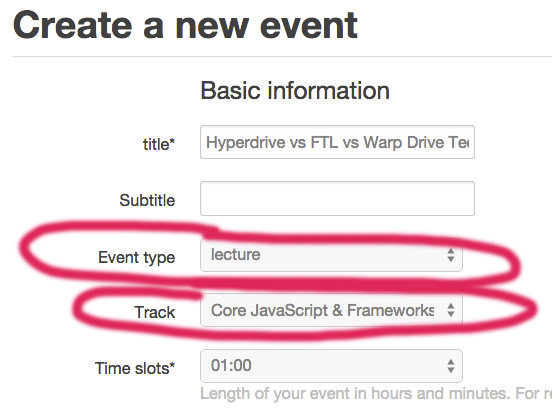
Task: Open the Event type dropdown showing lecture
Action: pos(331,255)
